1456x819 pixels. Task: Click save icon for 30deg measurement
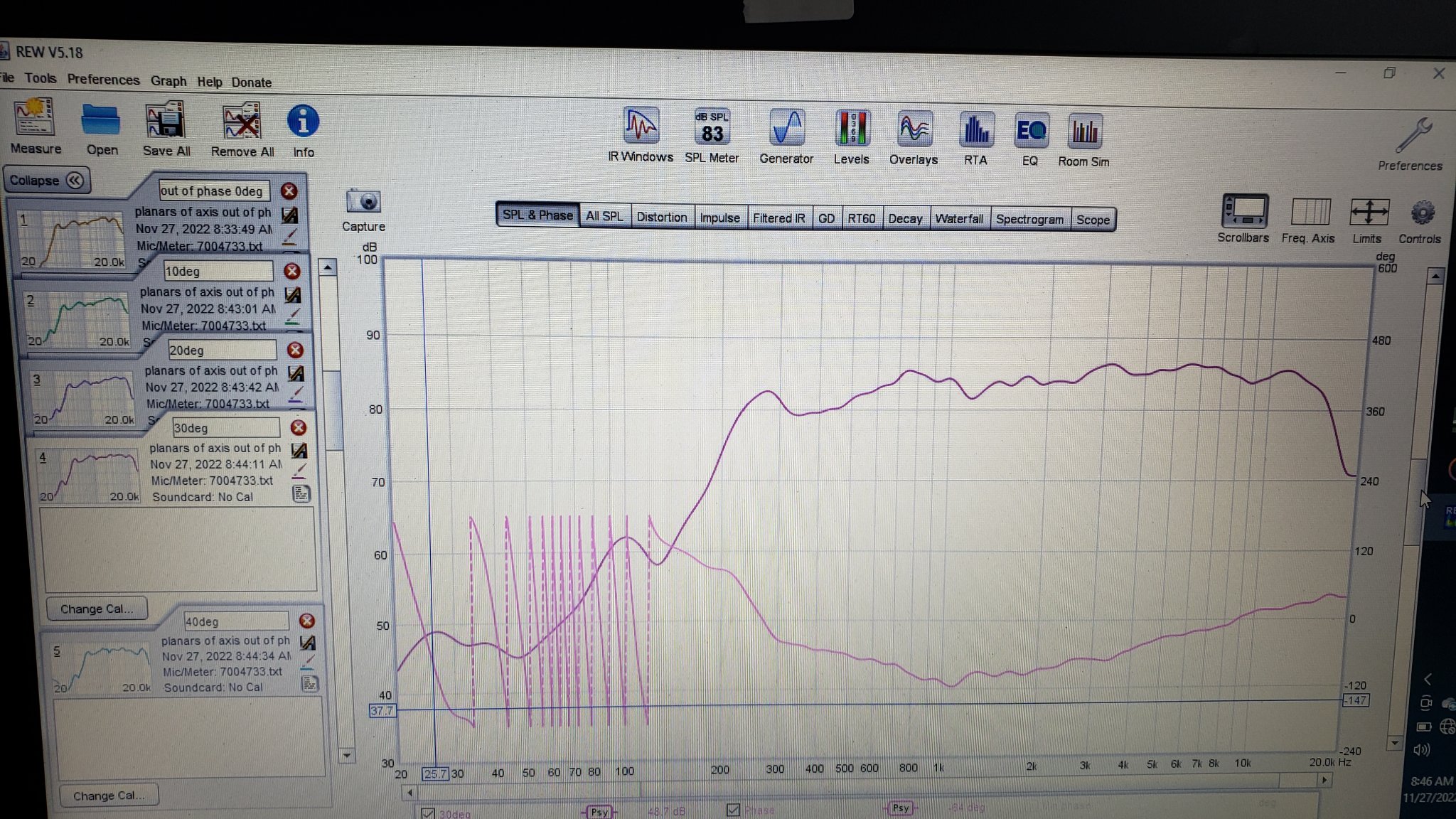click(x=300, y=451)
